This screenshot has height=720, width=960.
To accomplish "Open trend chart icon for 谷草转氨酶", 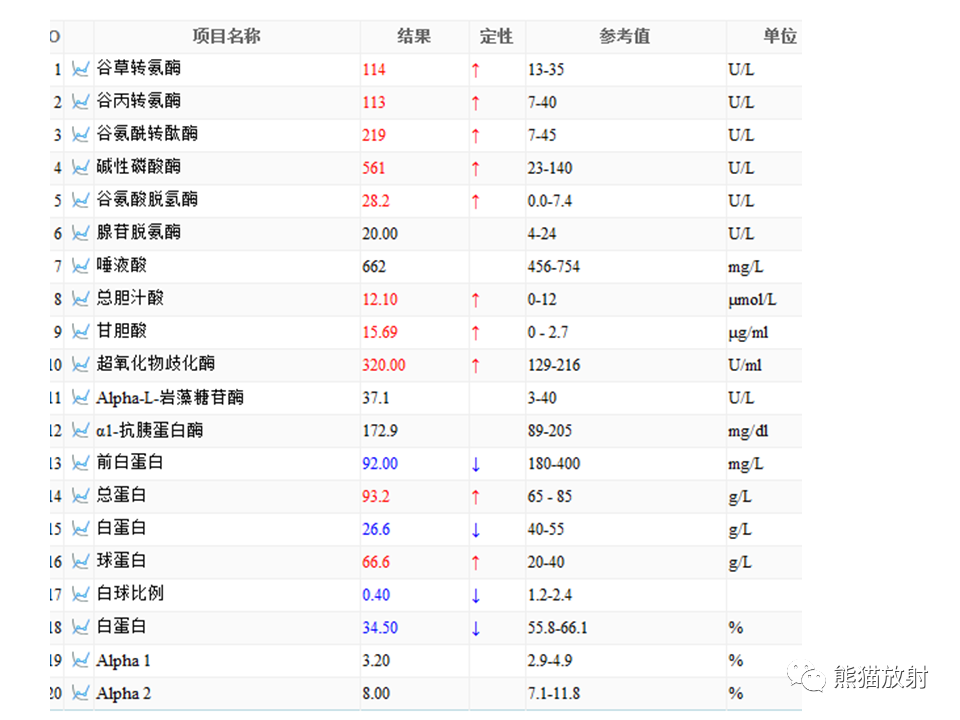I will 80,69.
